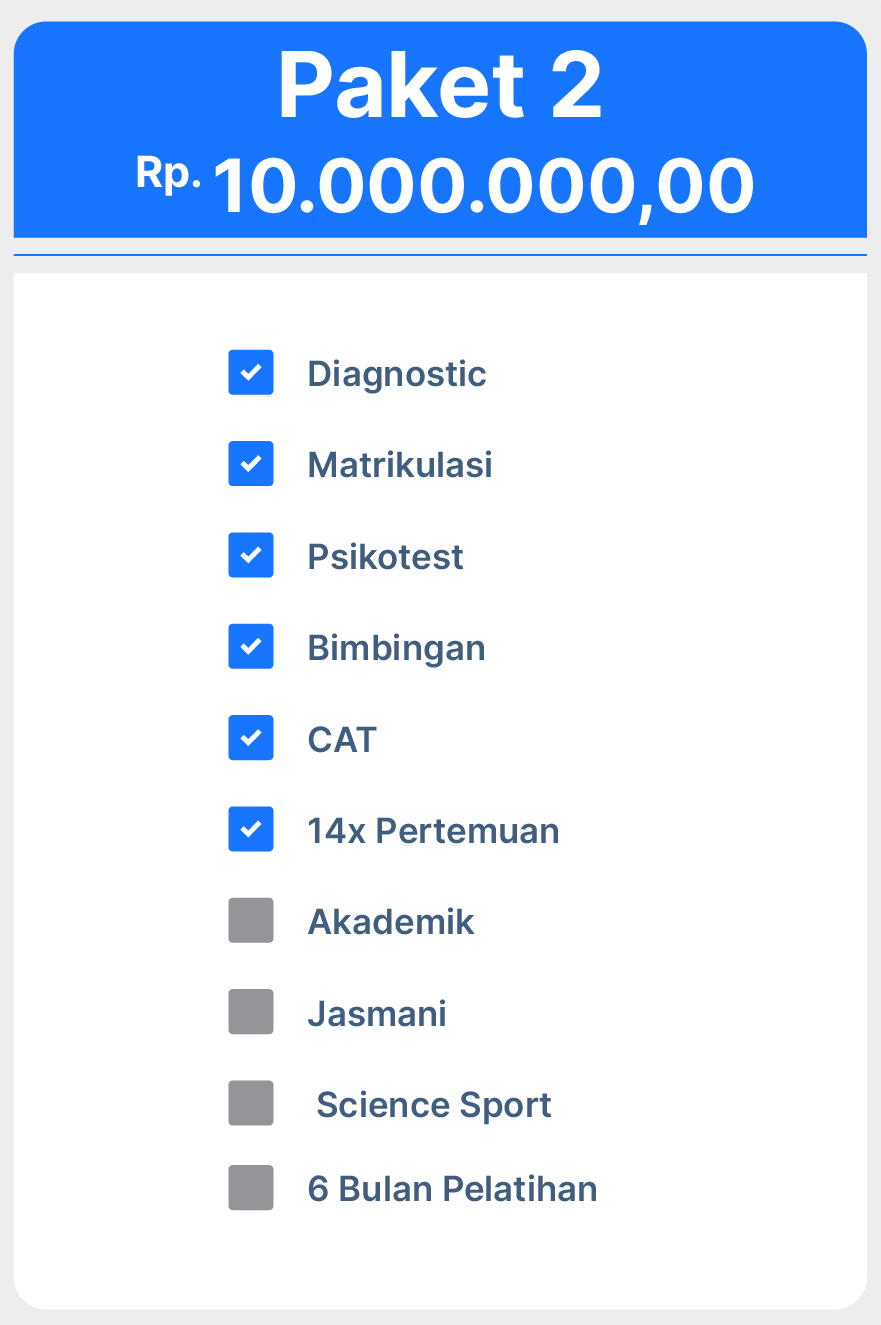
Task: Enable the Akademik checkbox
Action: [251, 921]
